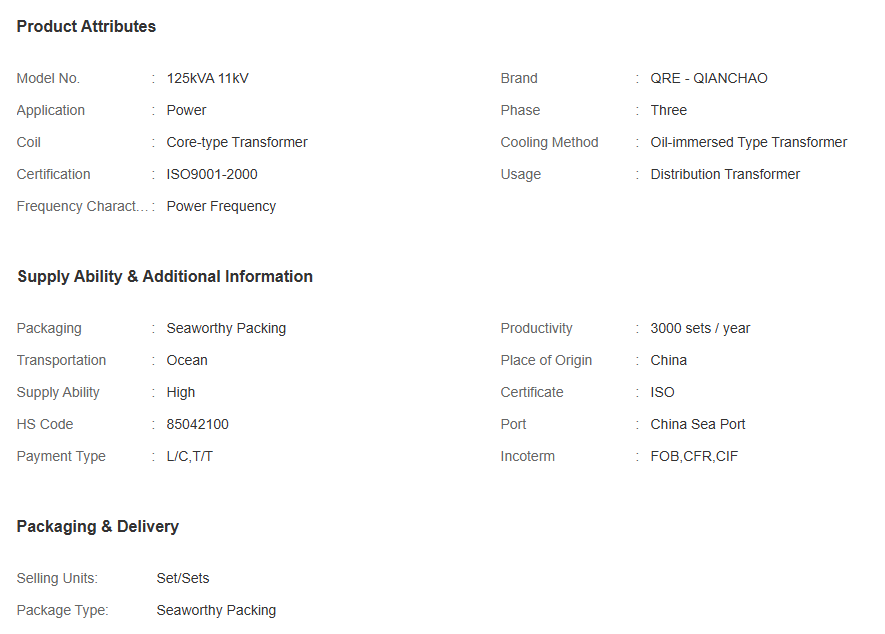
Task: Click the L/C,T/T payment type value
Action: pos(189,456)
